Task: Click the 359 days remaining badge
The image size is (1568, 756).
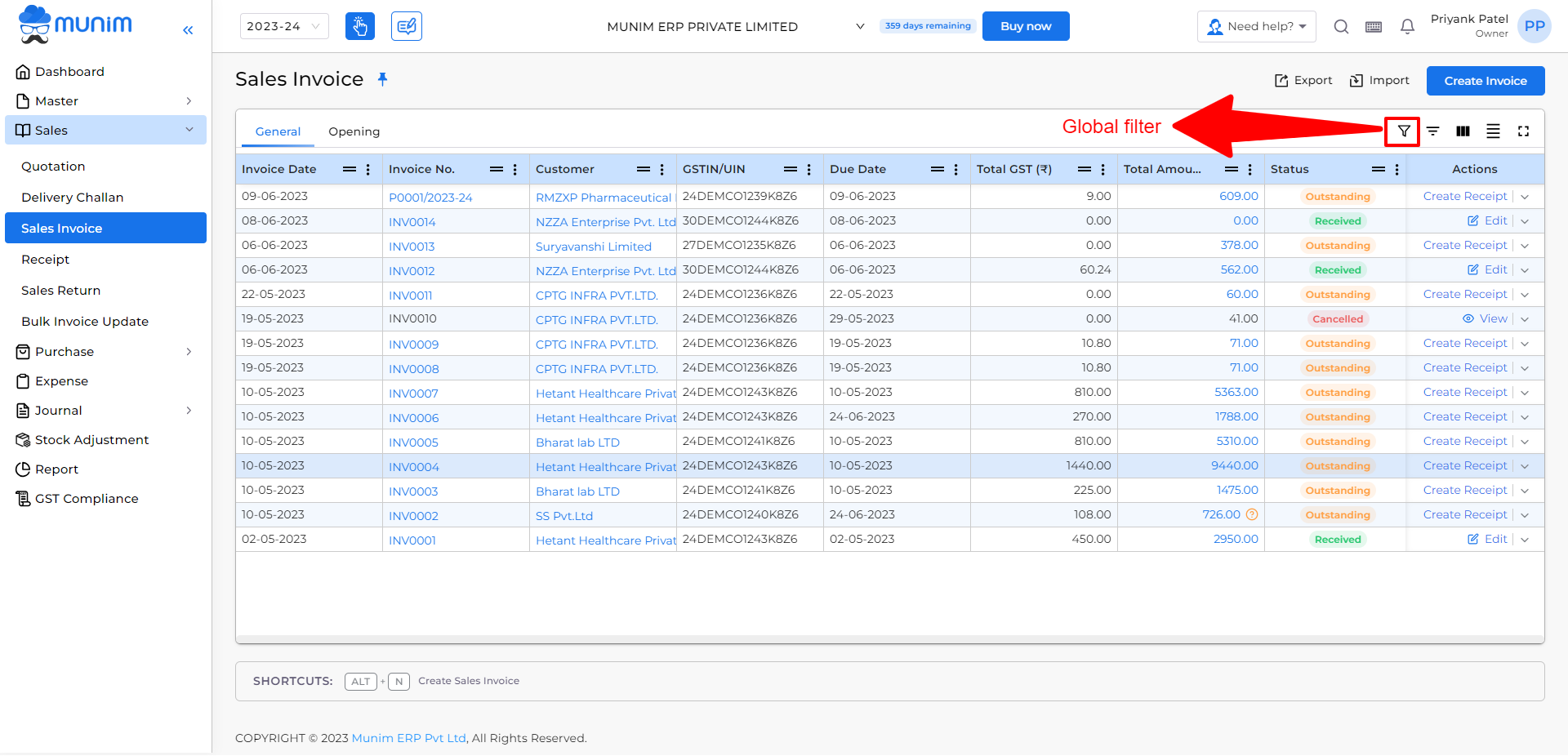Action: pyautogui.click(x=928, y=26)
